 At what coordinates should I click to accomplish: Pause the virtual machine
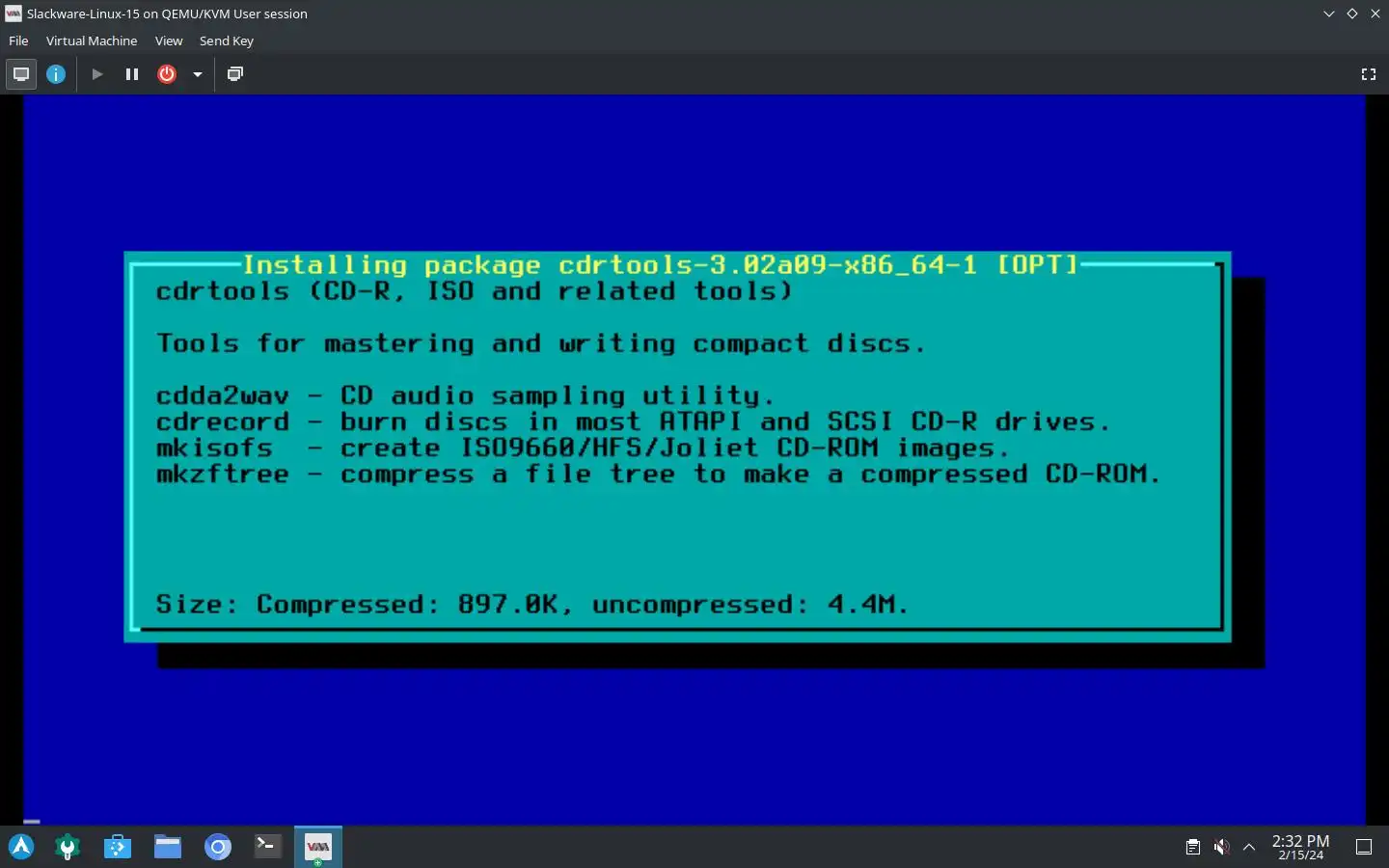pyautogui.click(x=132, y=74)
